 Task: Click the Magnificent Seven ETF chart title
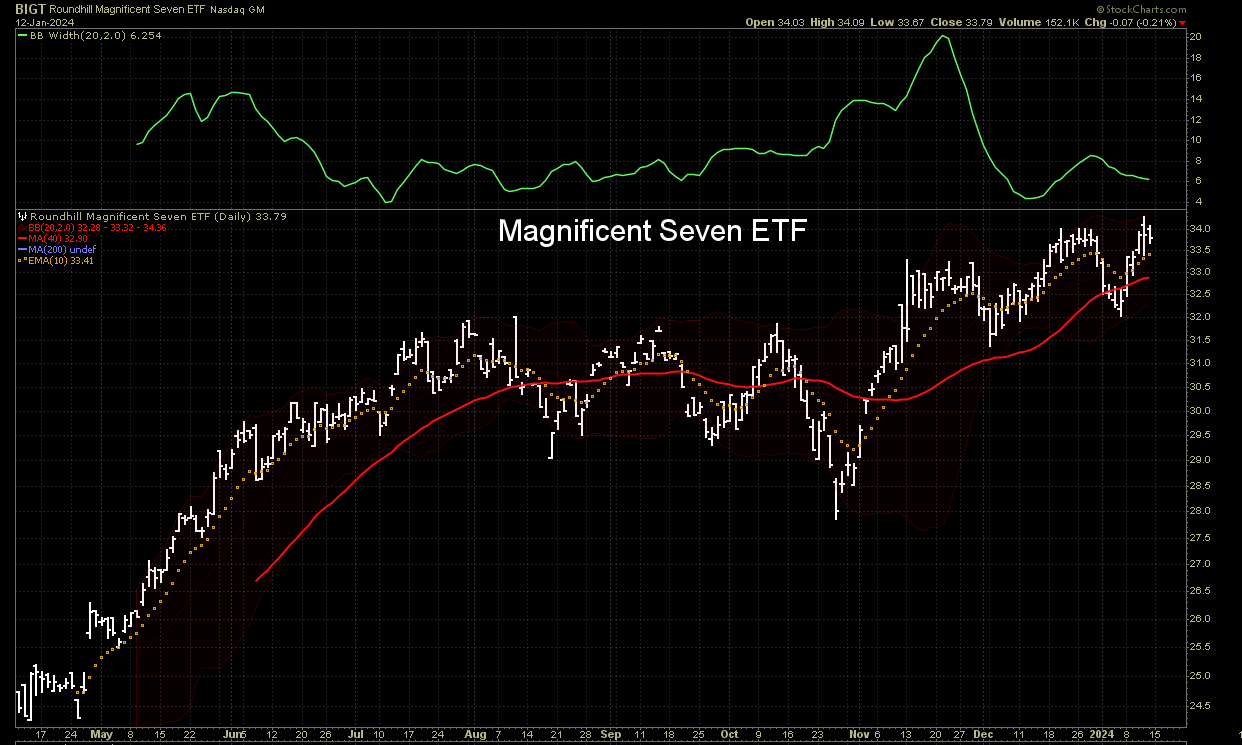(x=652, y=232)
